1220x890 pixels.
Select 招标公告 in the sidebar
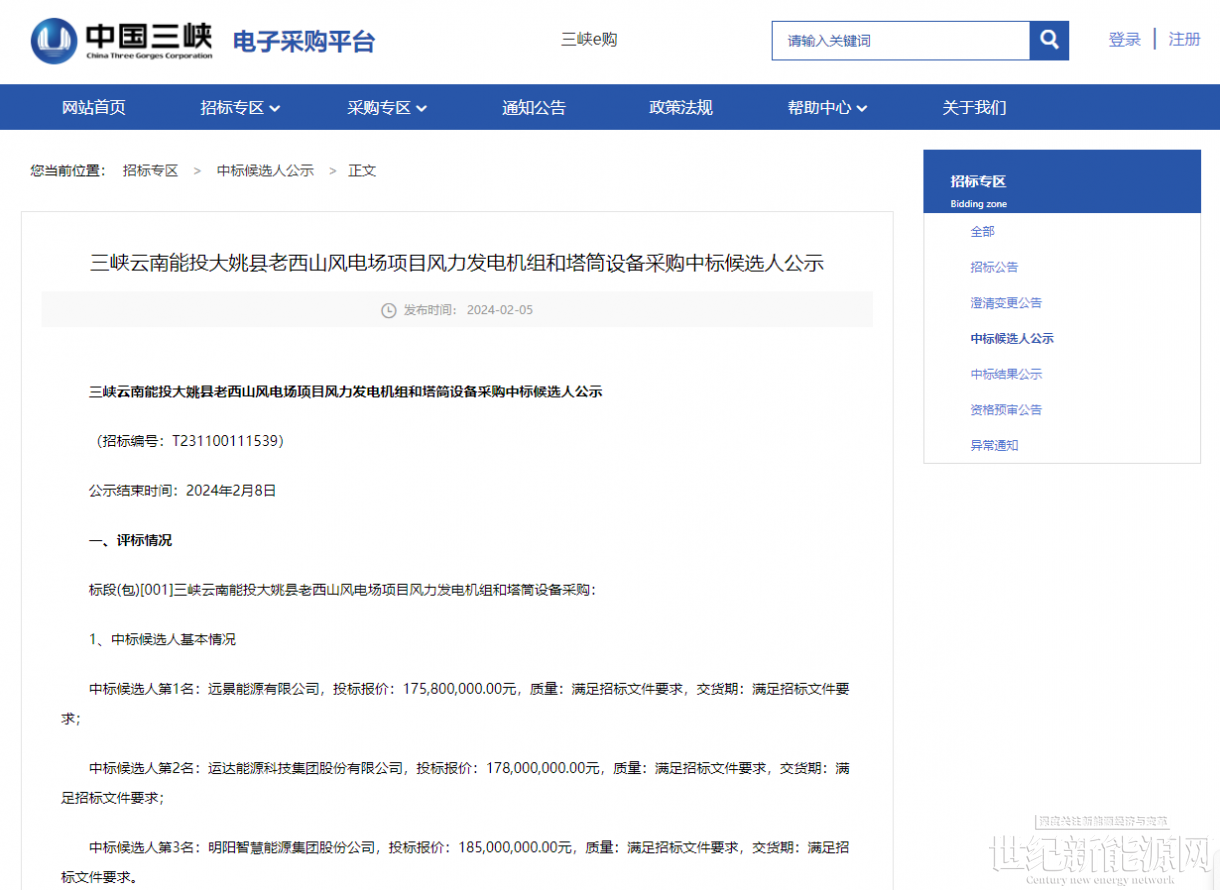994,267
